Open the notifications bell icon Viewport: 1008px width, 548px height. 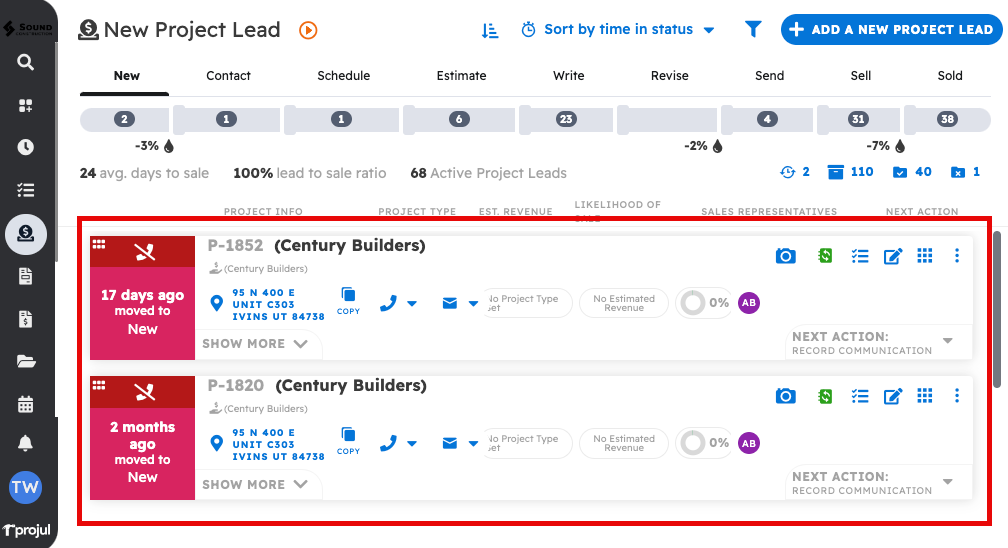pos(26,443)
